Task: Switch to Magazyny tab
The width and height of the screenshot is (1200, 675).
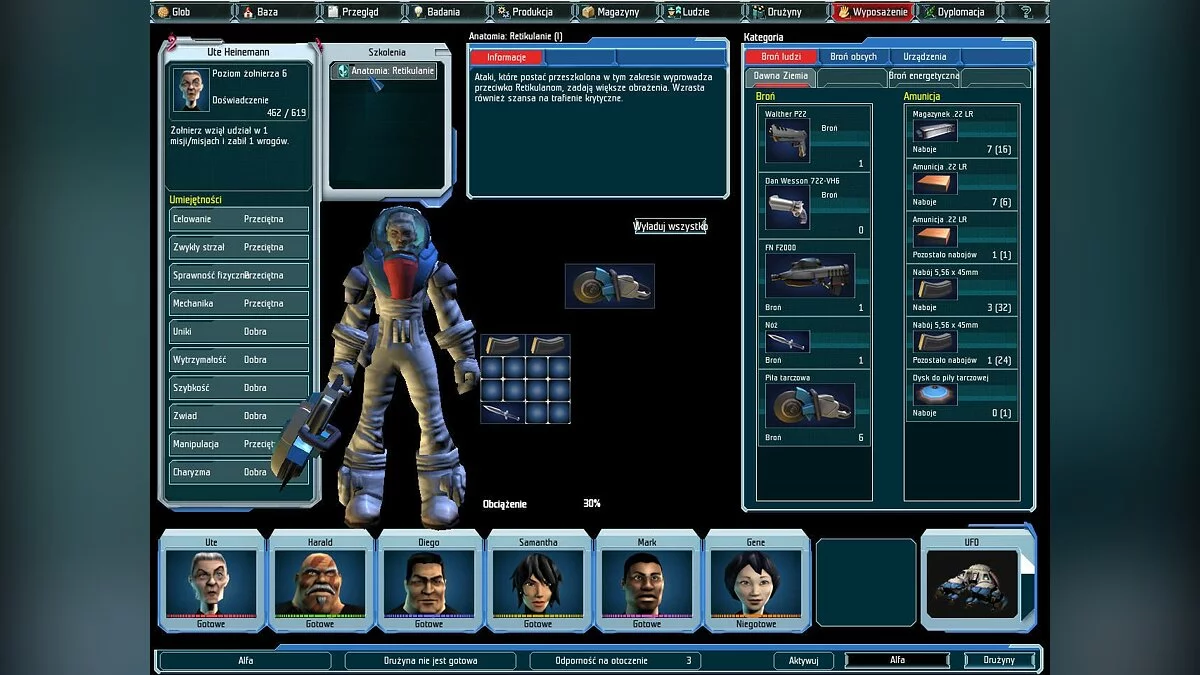Action: click(x=619, y=12)
